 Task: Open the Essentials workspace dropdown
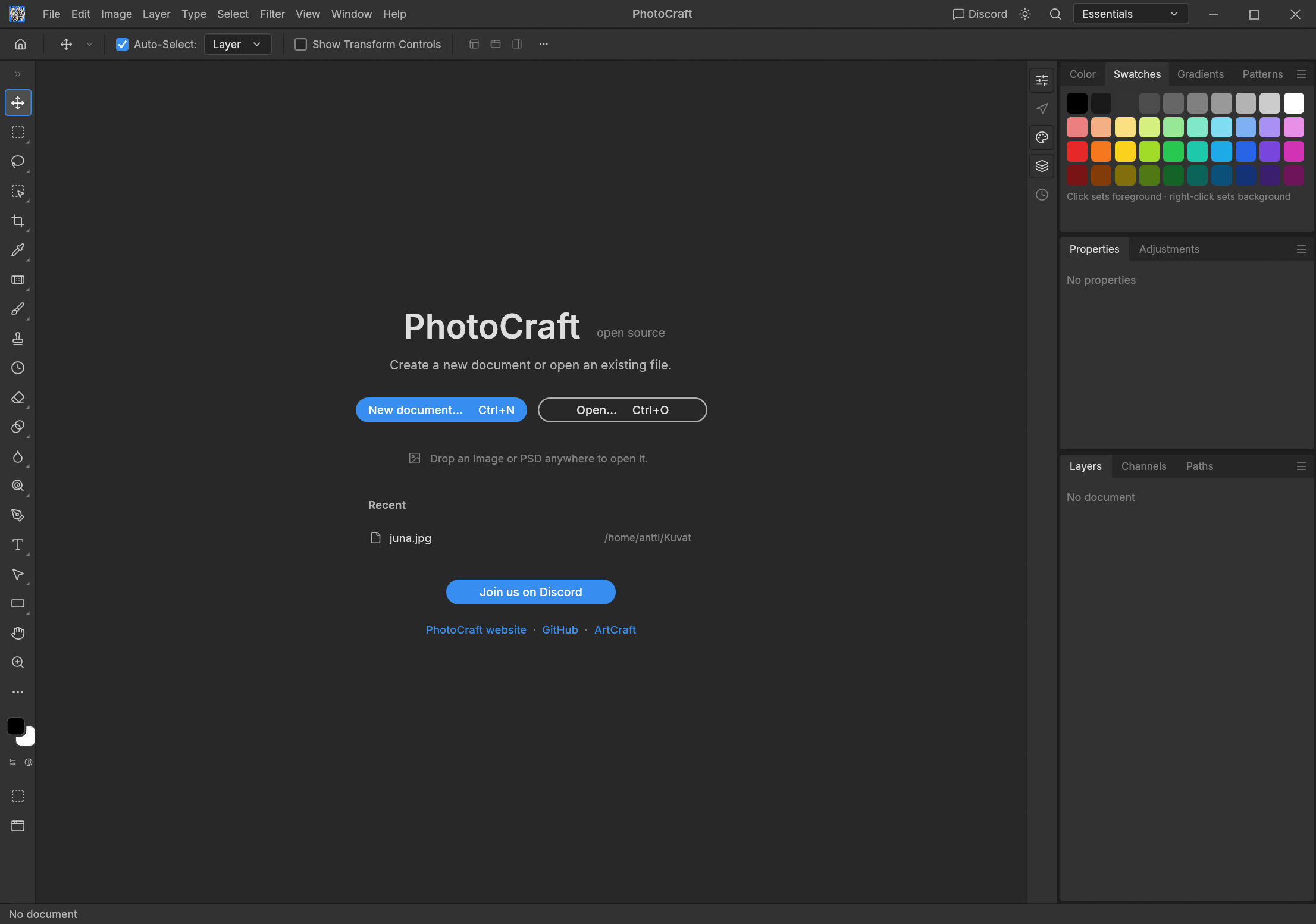[x=1130, y=14]
